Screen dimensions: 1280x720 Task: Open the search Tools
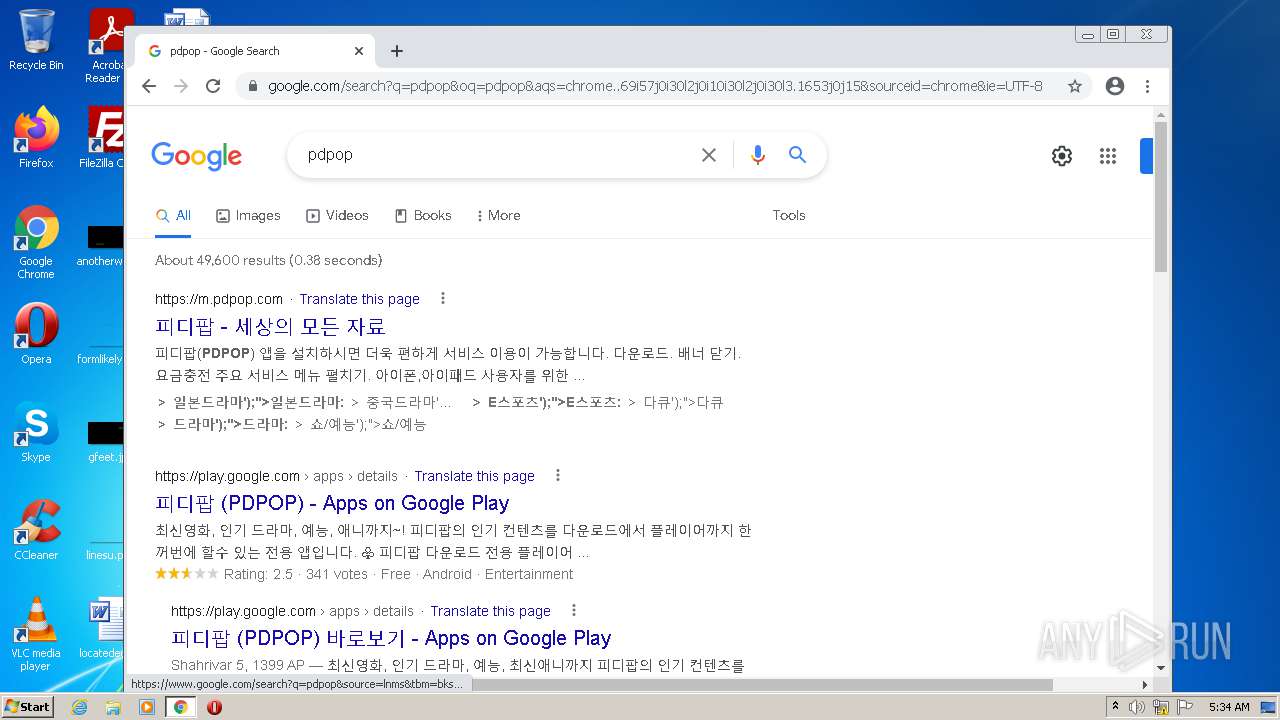[789, 215]
